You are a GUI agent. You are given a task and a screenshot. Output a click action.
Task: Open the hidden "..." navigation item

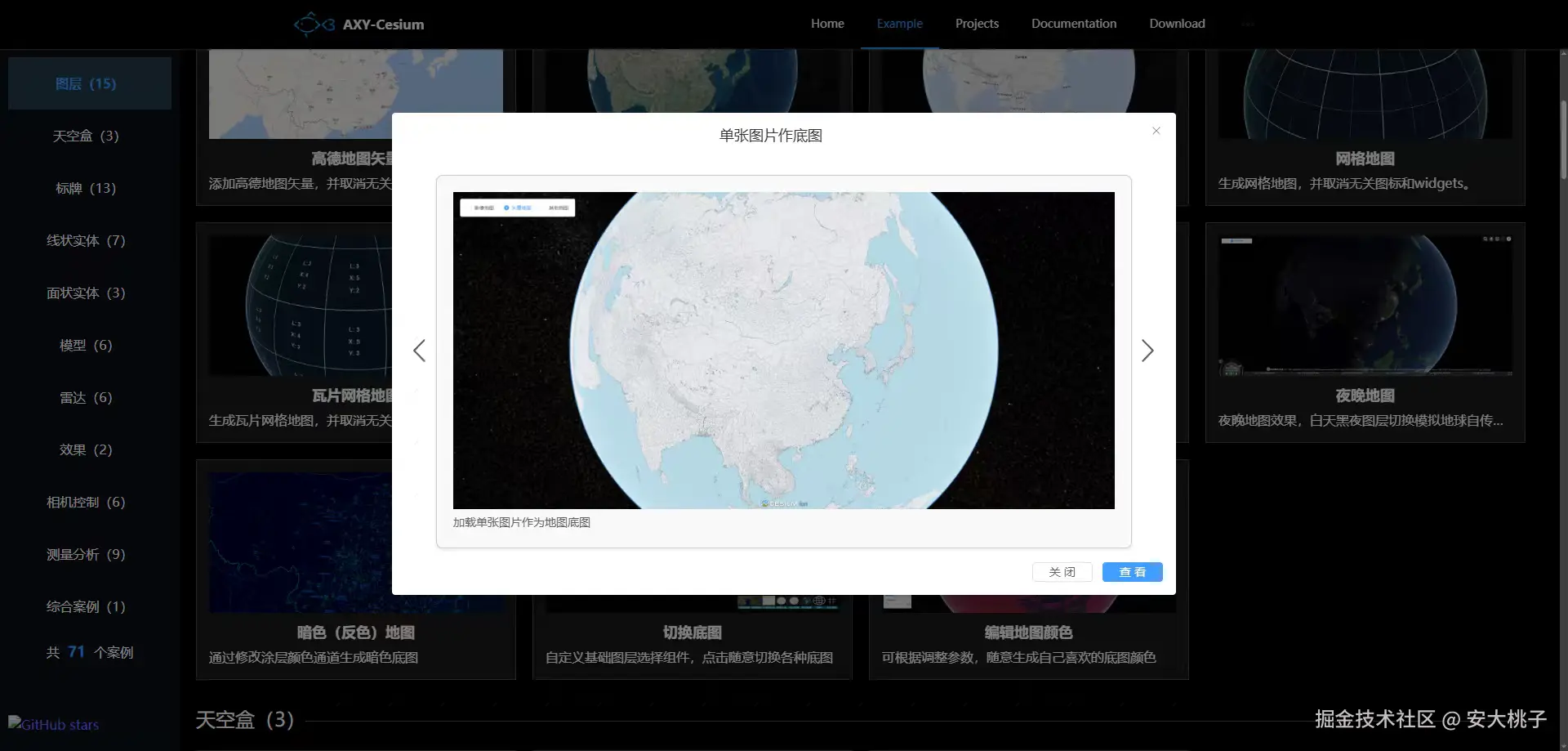(1248, 24)
